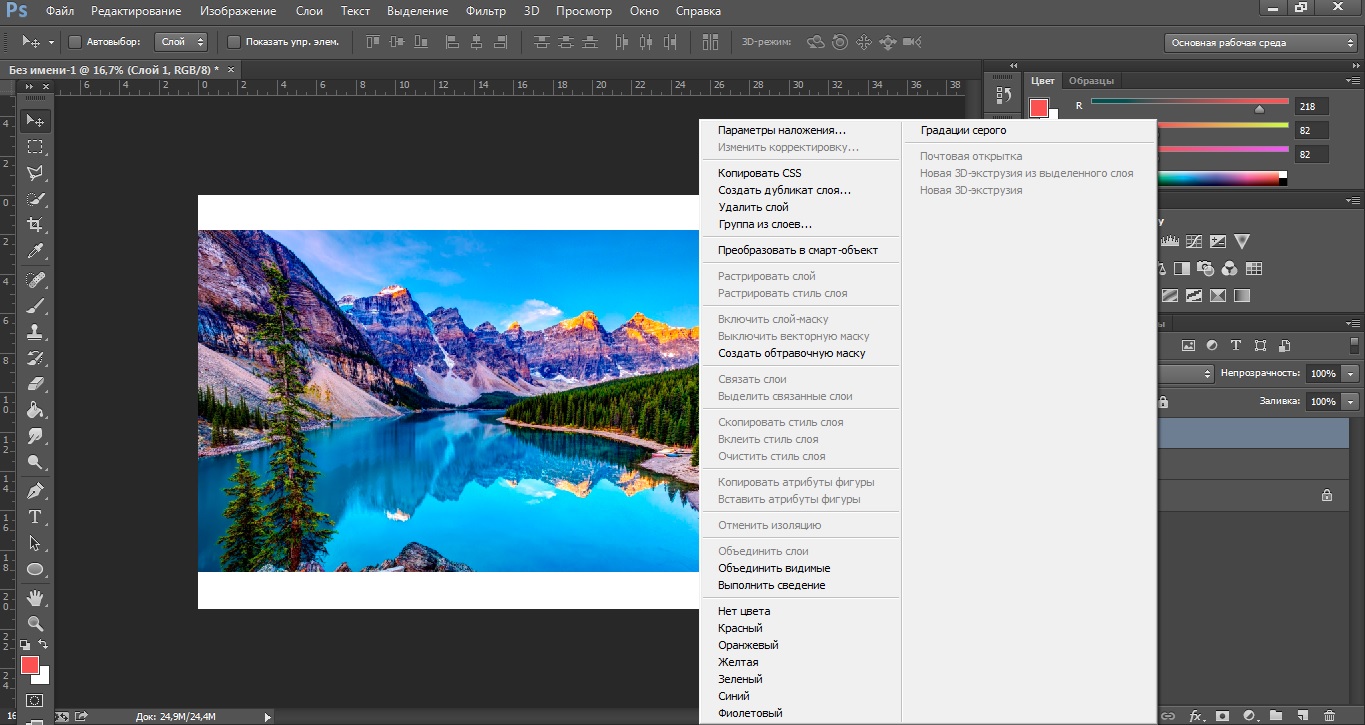The height and width of the screenshot is (725, 1365).
Task: Select the Horizontal Type tool
Action: (35, 517)
